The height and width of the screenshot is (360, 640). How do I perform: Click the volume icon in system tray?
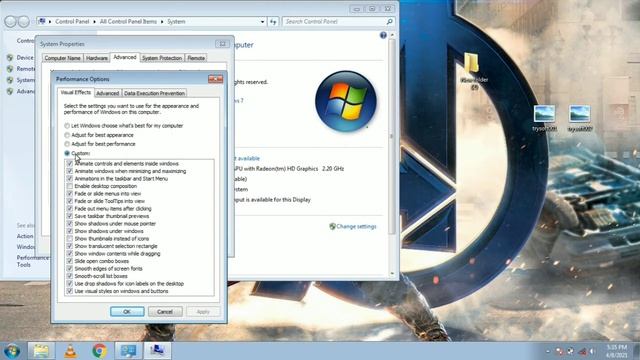click(x=592, y=351)
